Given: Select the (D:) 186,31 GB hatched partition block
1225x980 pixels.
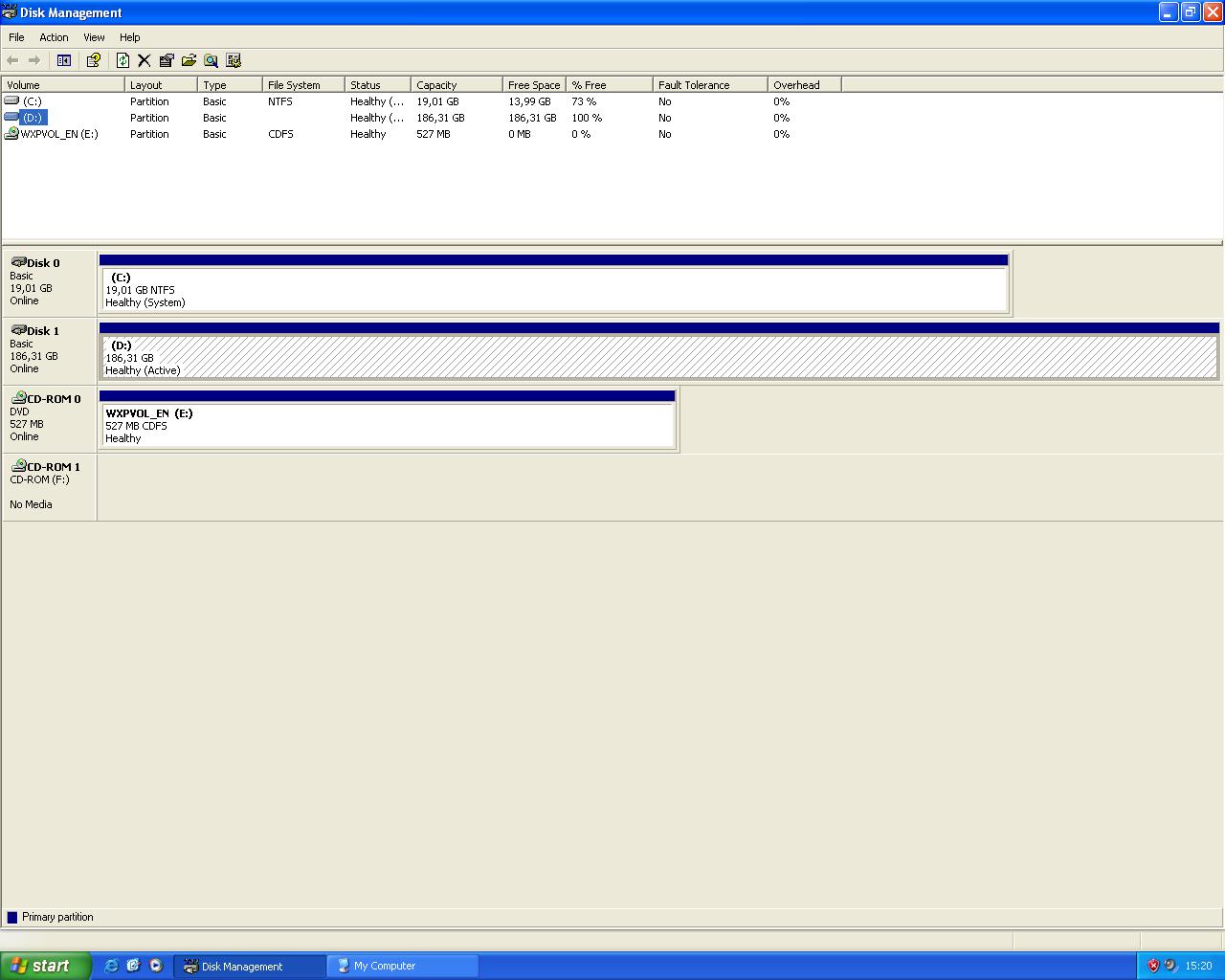Looking at the screenshot, I should 659,351.
